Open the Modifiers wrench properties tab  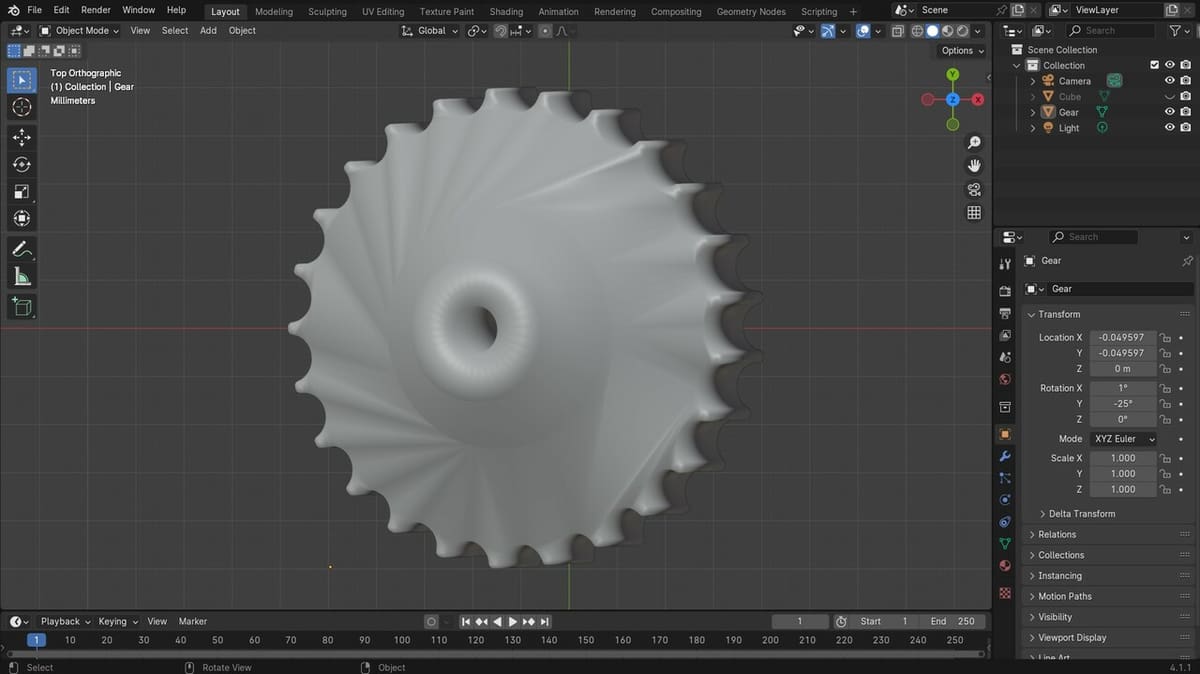point(1005,456)
